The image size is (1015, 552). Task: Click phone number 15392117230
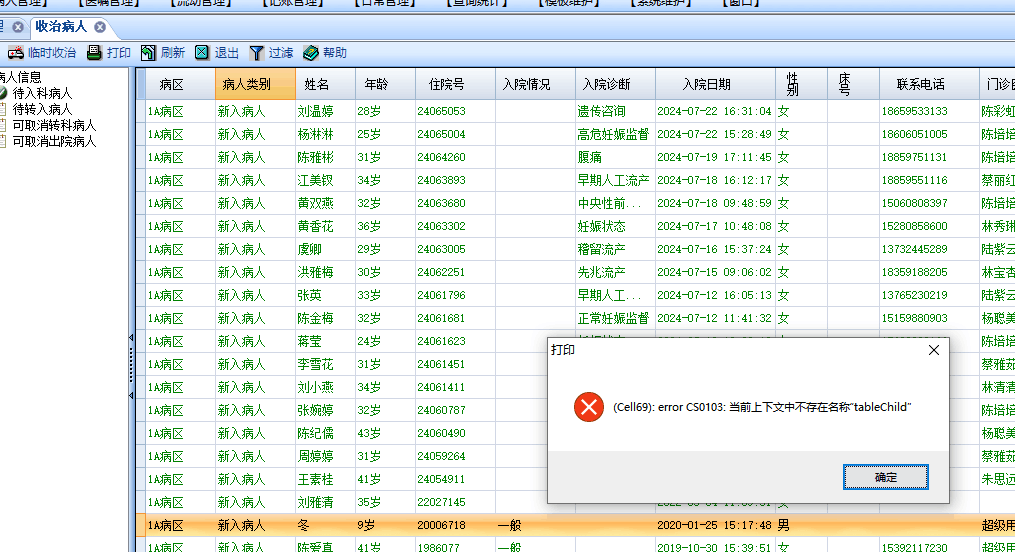pyautogui.click(x=914, y=547)
